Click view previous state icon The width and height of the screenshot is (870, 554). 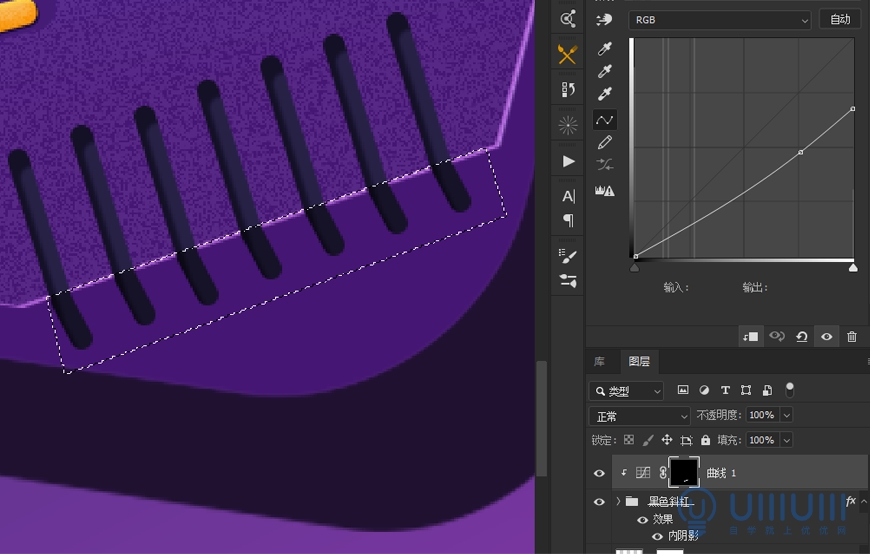[776, 336]
